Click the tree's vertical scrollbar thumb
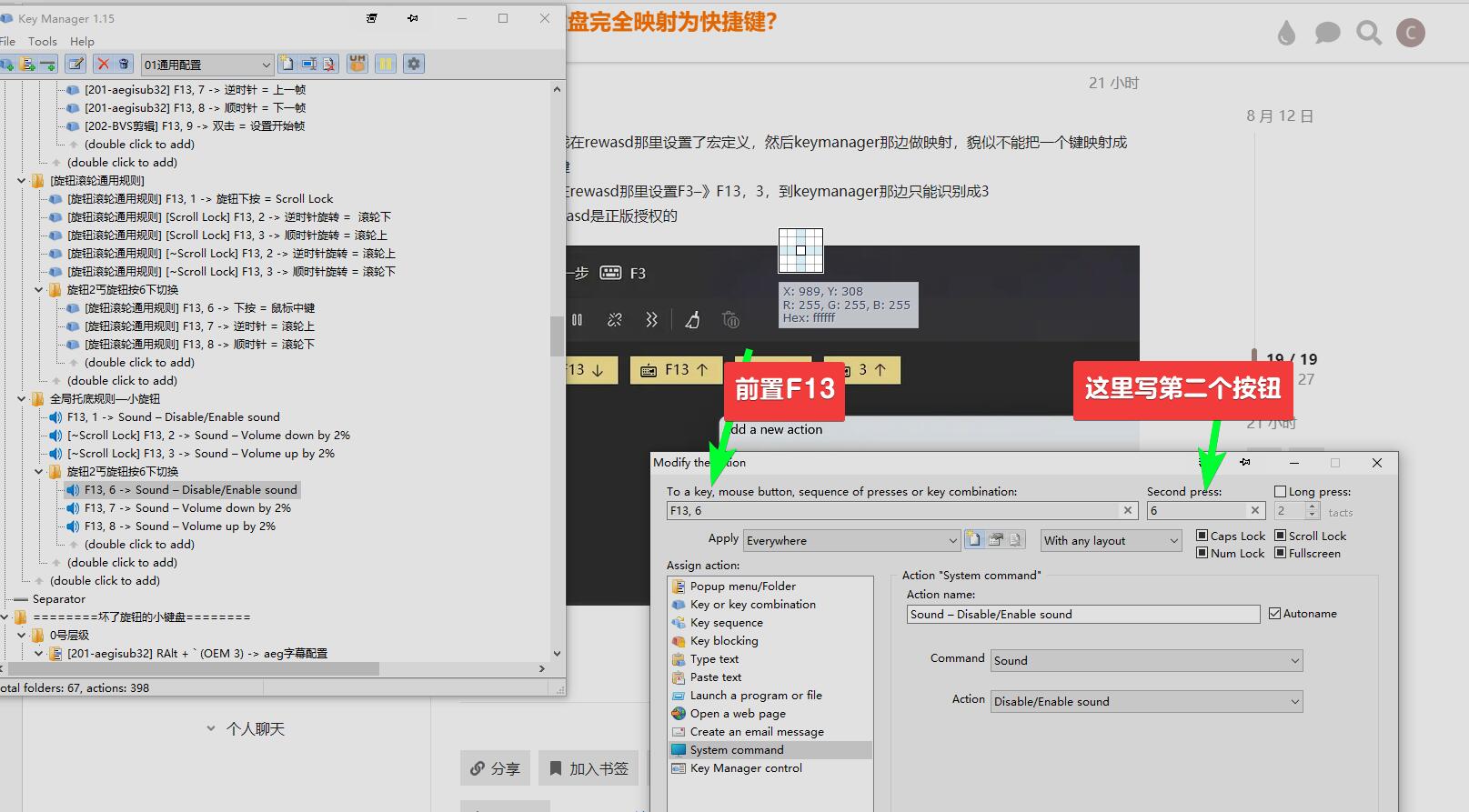Screen dimensions: 1469x812 557,336
